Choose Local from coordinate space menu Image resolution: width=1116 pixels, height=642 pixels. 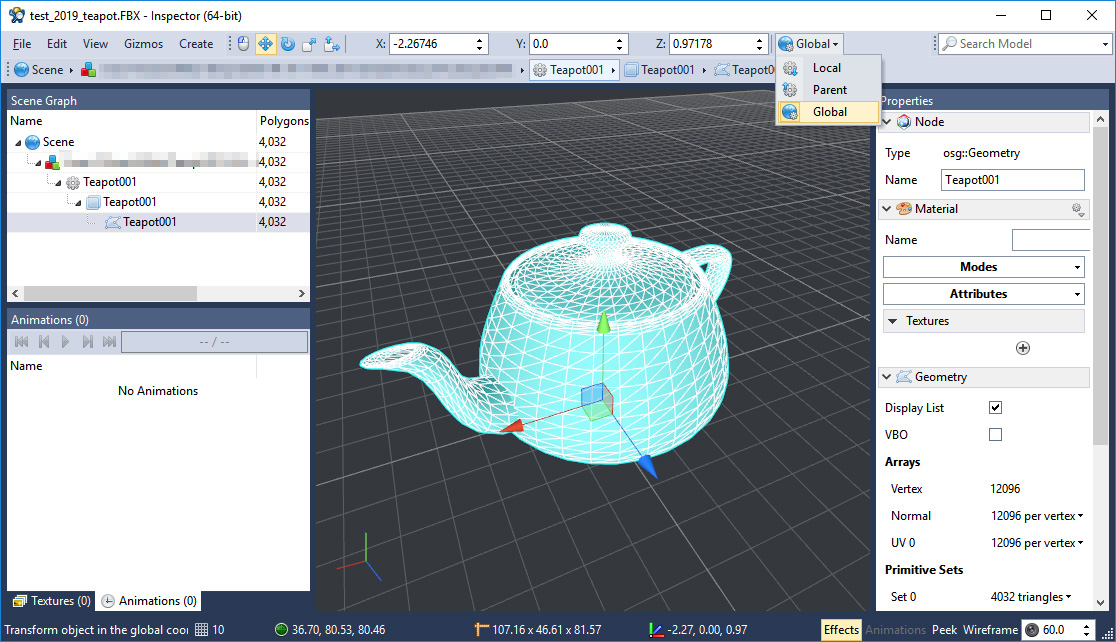[826, 68]
